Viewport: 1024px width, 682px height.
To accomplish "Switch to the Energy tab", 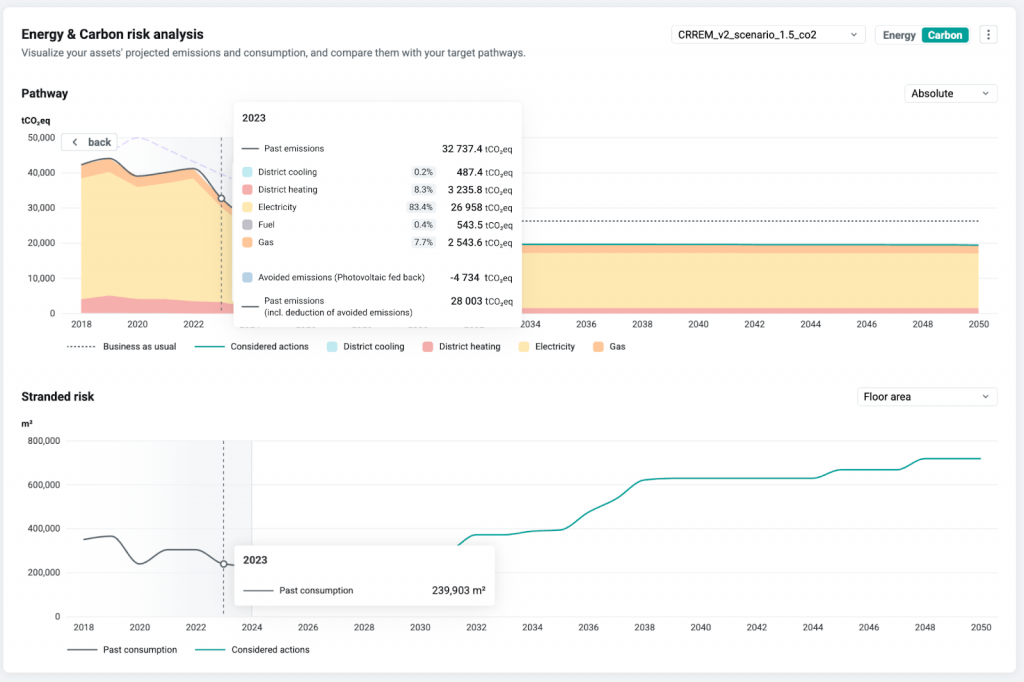I will pos(898,35).
